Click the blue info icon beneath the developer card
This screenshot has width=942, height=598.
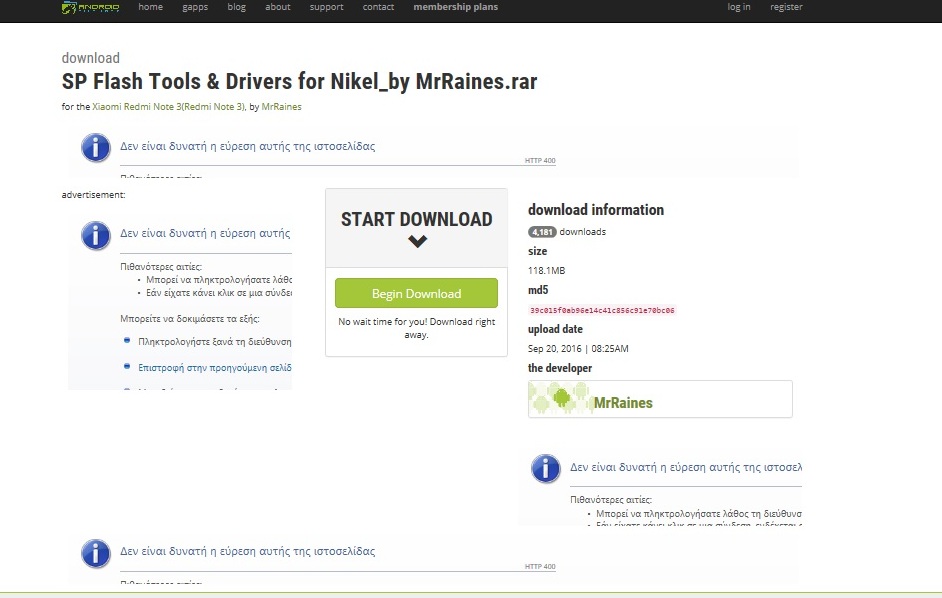click(545, 468)
